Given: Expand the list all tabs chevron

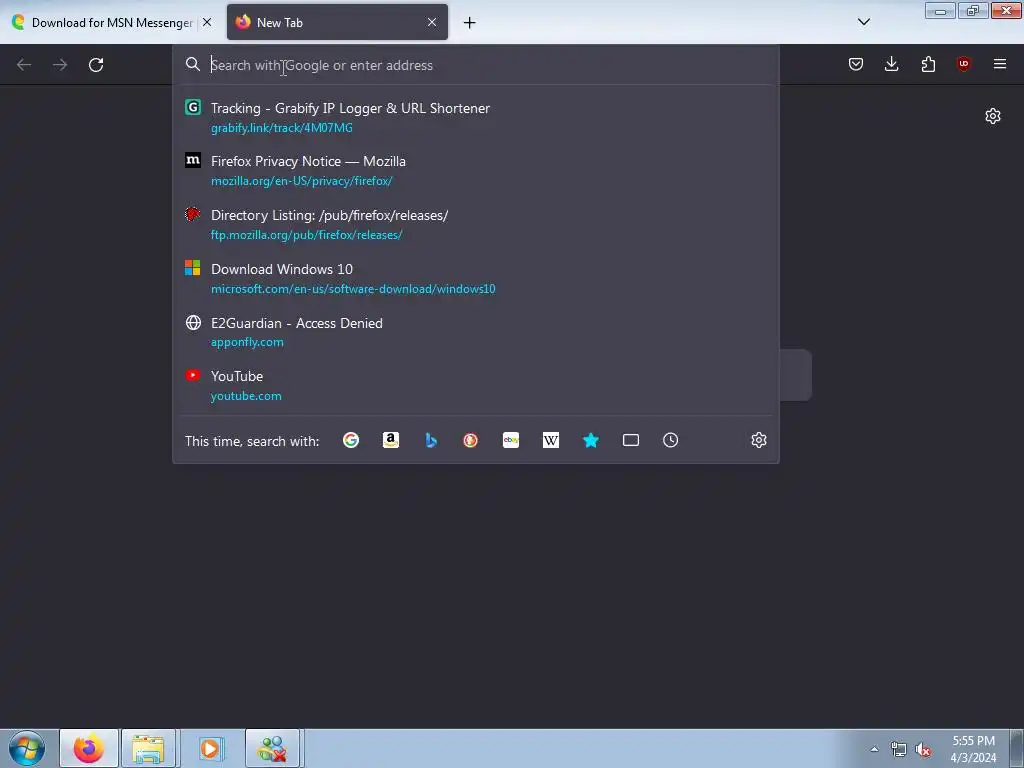Looking at the screenshot, I should point(863,22).
